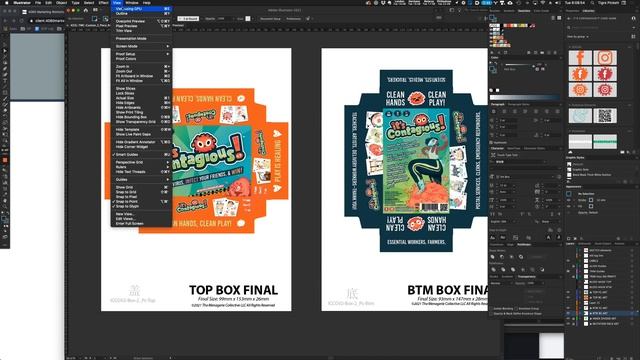Viewport: 640px width, 360px height.
Task: Switch Libraries panel to grid view
Action: point(633,36)
